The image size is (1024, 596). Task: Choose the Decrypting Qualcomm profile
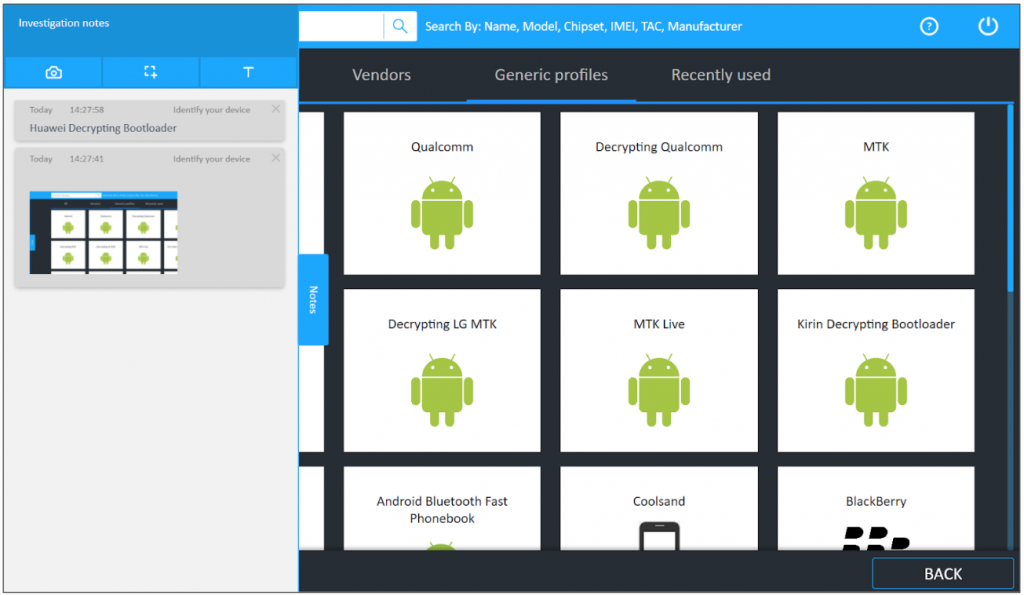click(659, 193)
